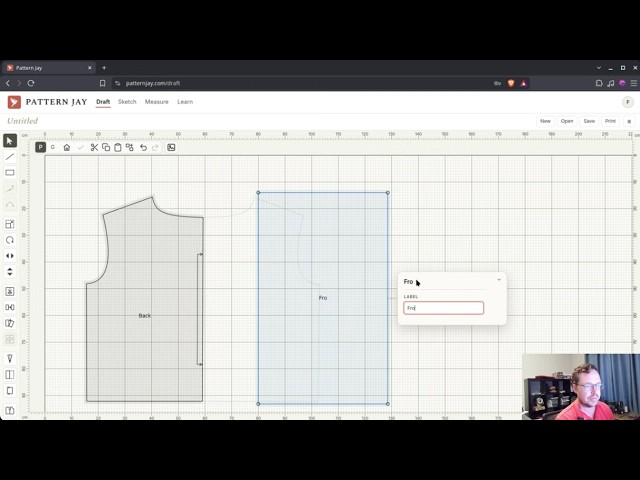The image size is (640, 480).
Task: Click the top-left corner handle of selection
Action: 258,192
